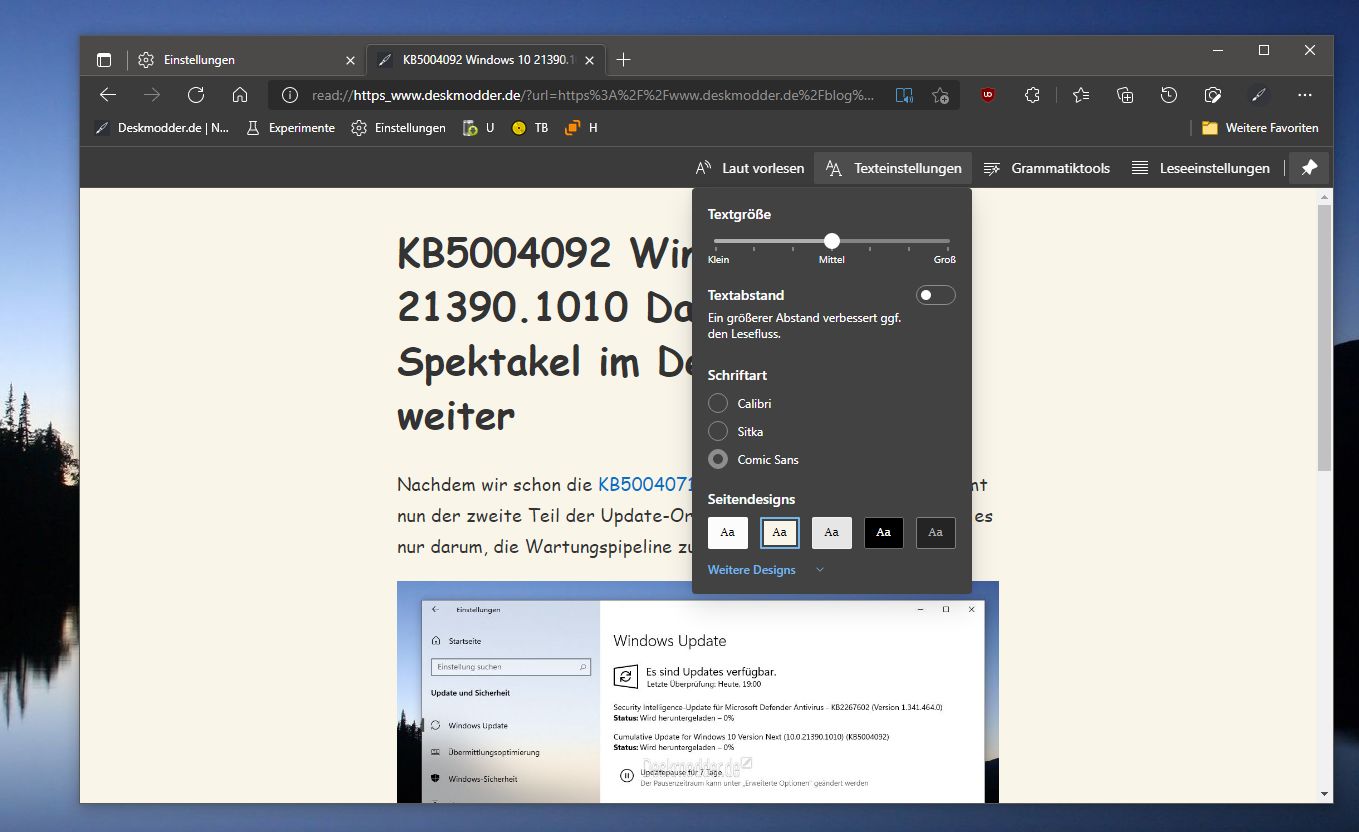This screenshot has width=1359, height=832.
Task: Start Laut vorlesen read aloud
Action: 750,168
